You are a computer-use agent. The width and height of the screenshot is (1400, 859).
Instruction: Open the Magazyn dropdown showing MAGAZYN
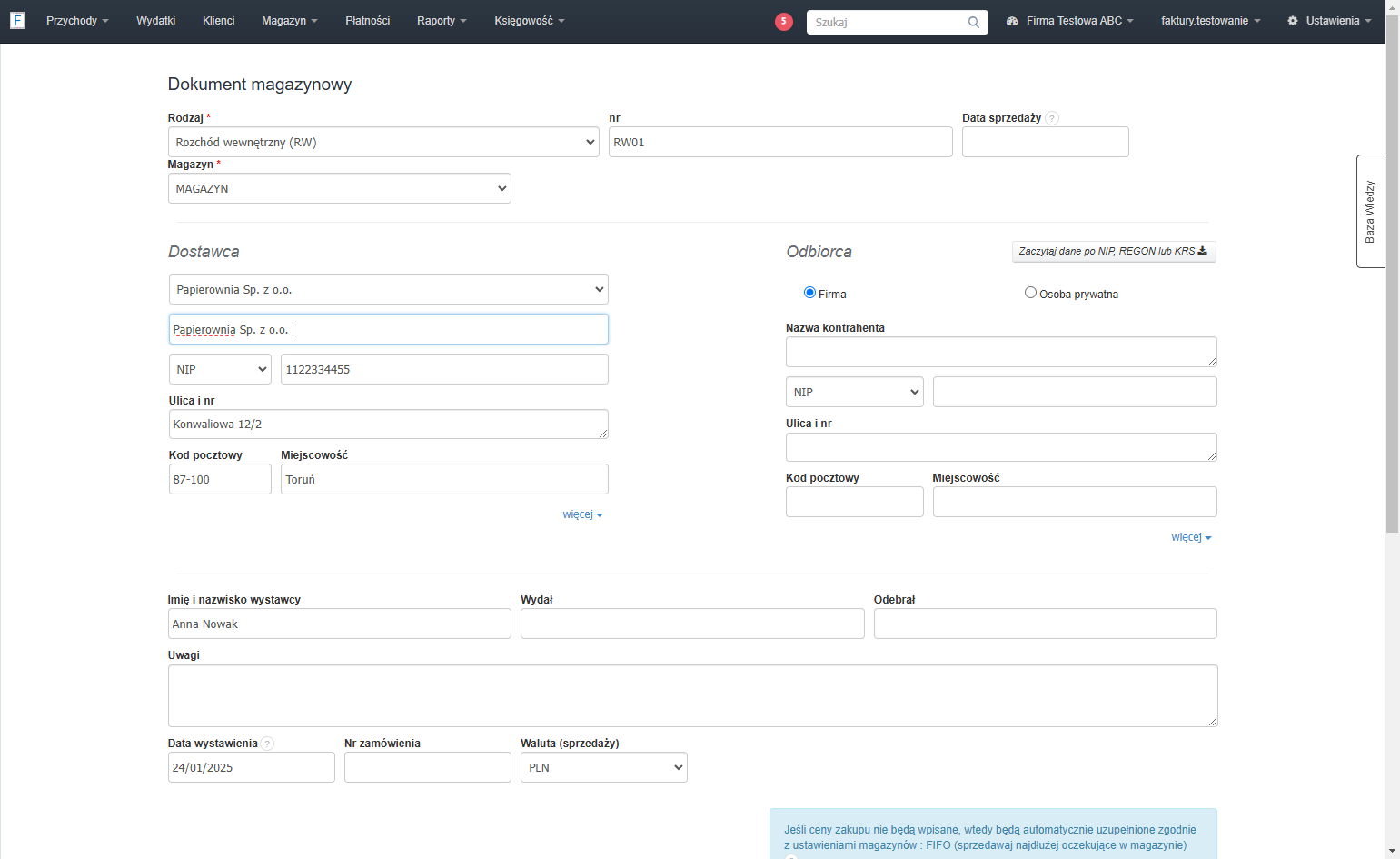(x=340, y=188)
